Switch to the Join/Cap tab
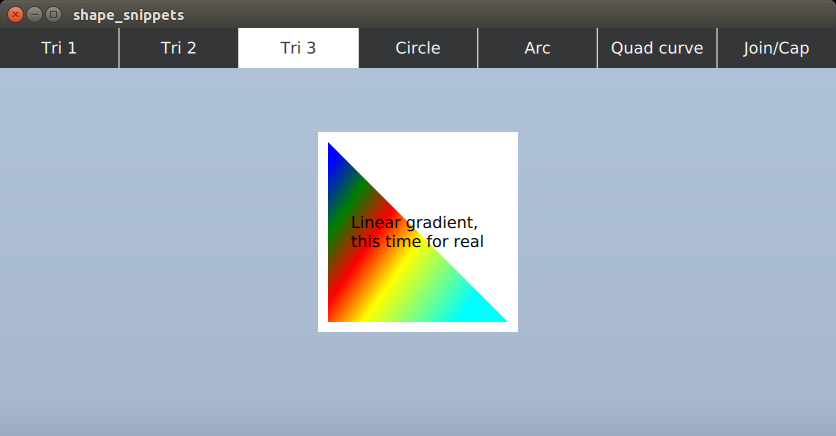The width and height of the screenshot is (836, 436). tap(776, 48)
